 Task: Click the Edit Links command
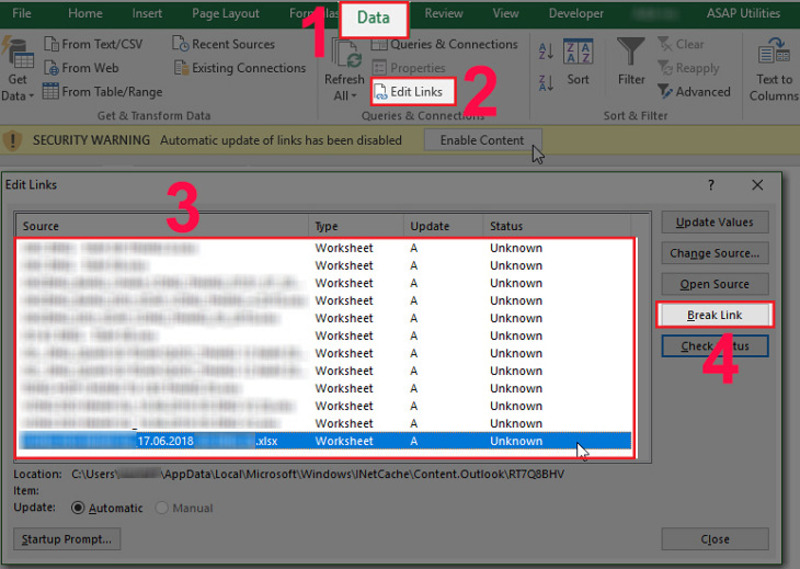(x=412, y=92)
